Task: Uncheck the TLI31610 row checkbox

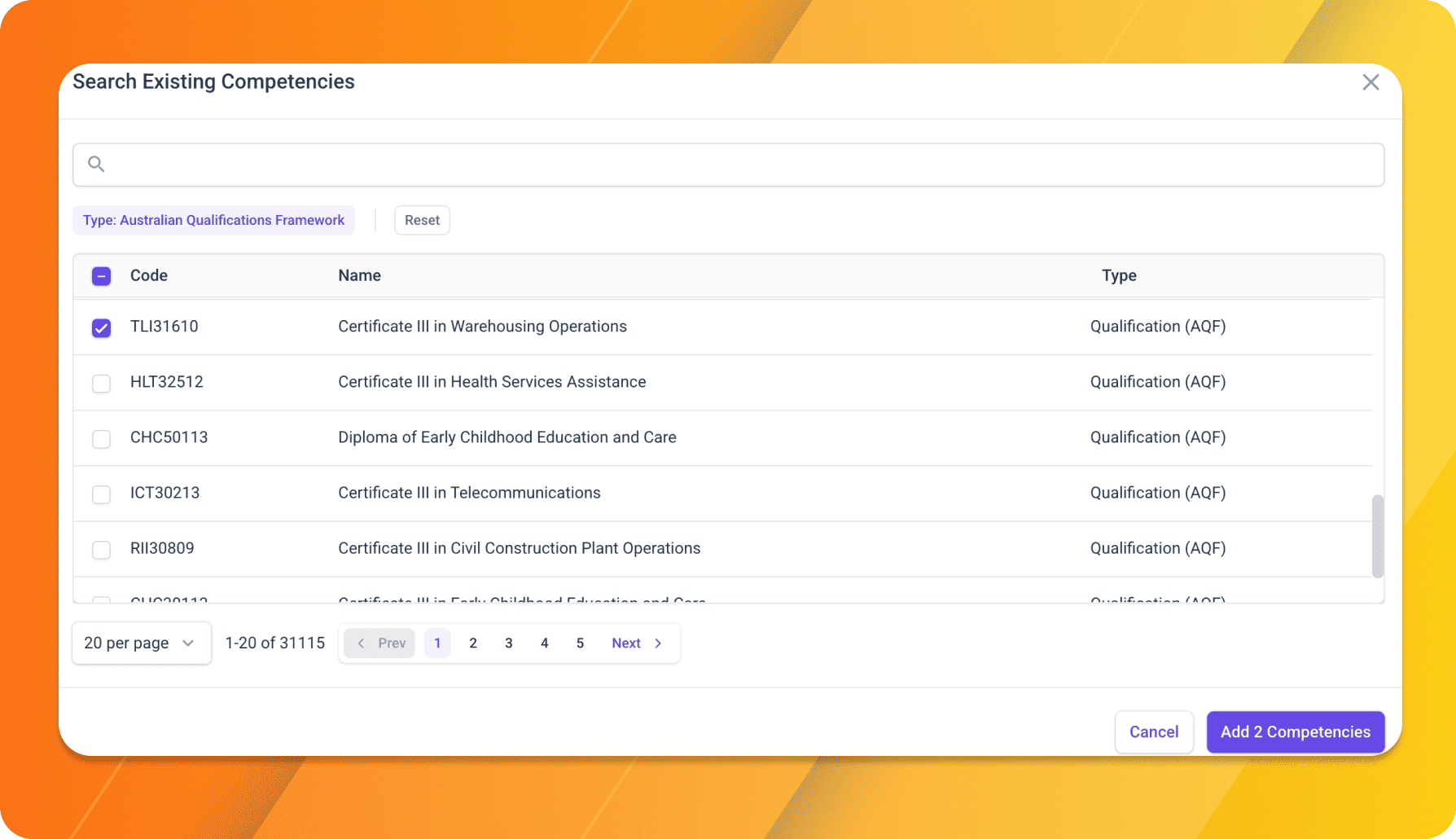Action: coord(101,327)
